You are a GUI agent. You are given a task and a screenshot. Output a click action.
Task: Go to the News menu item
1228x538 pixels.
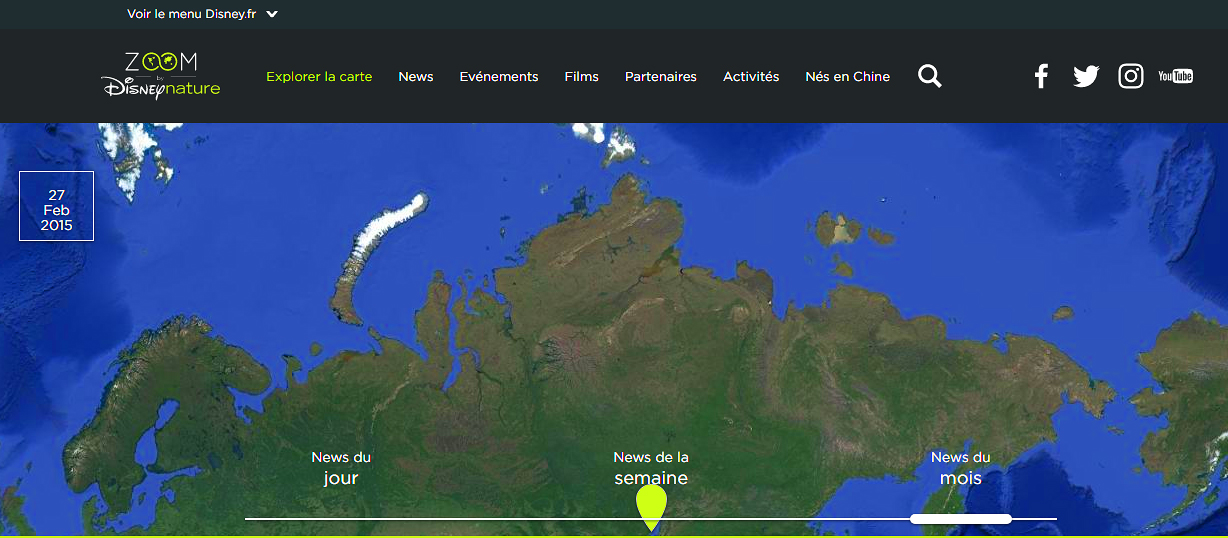416,77
